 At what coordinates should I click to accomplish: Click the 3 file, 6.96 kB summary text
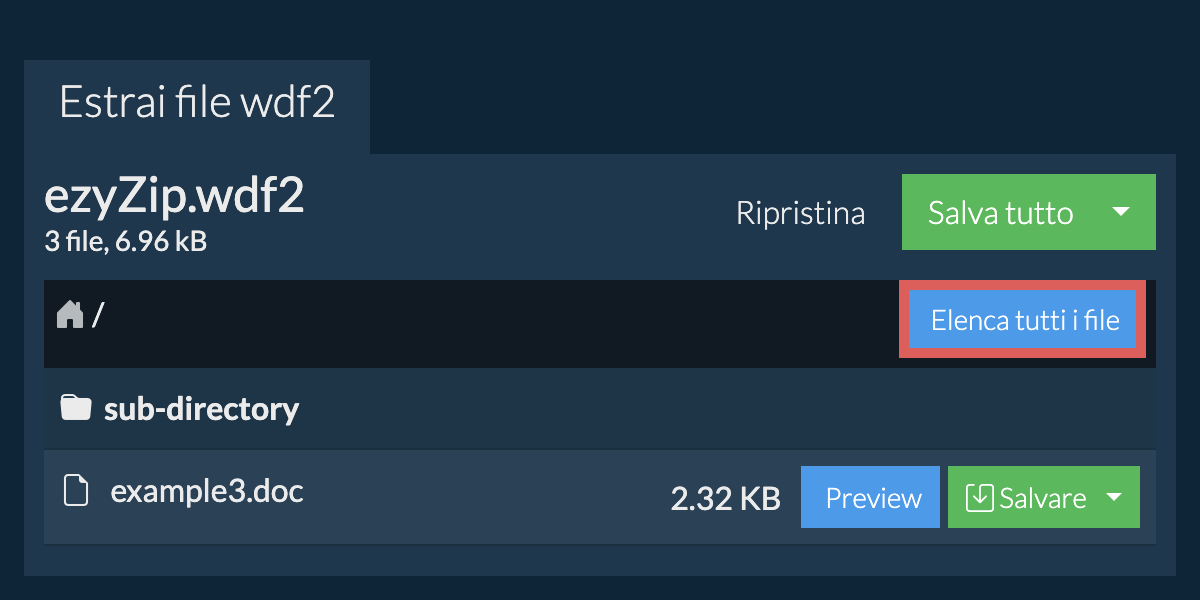(x=125, y=241)
